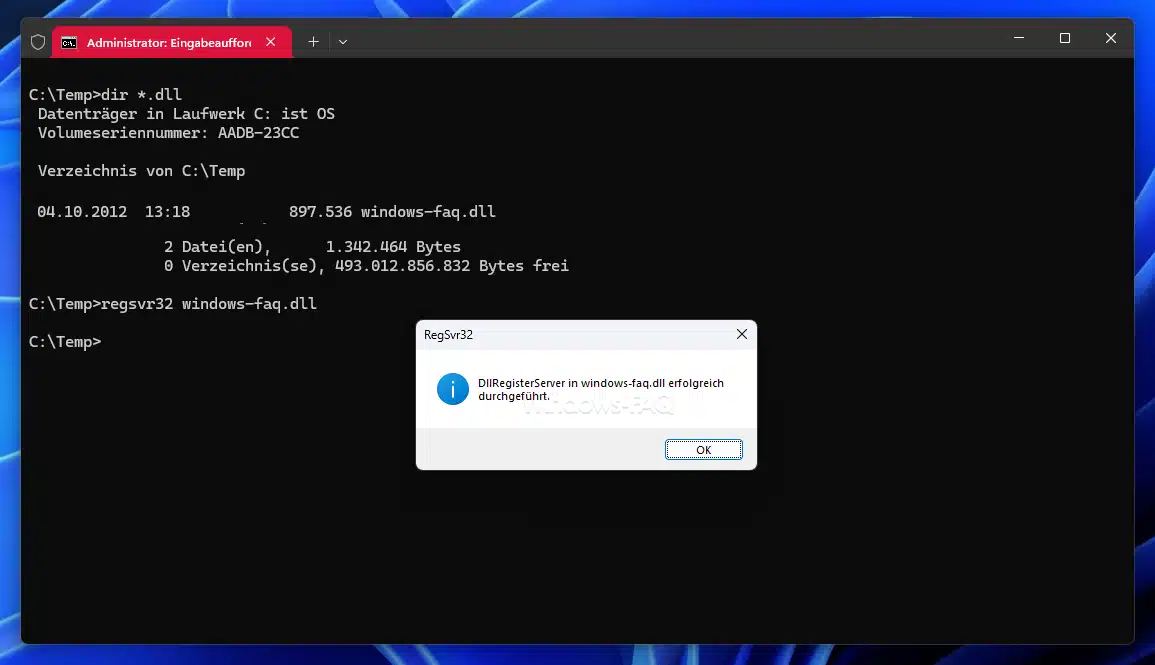Click the 'Datenträger in Laufwerk C: ist OS' line
This screenshot has width=1155, height=665.
tap(186, 113)
